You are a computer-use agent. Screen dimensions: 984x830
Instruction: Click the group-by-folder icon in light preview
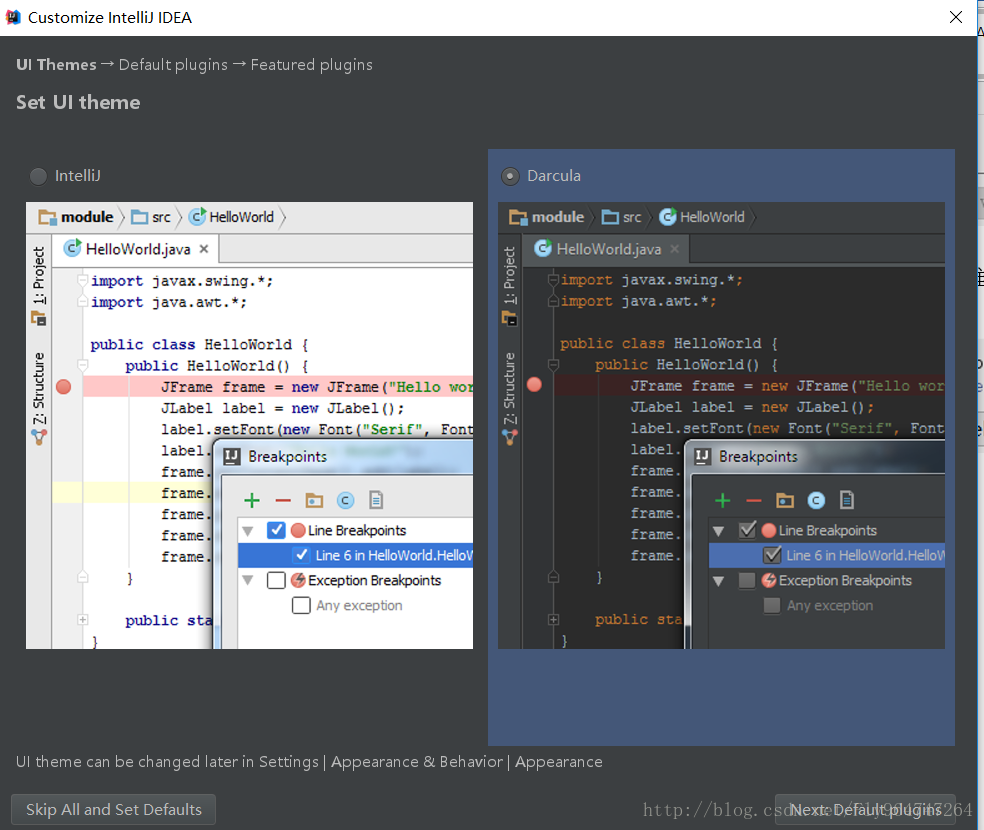pyautogui.click(x=314, y=500)
